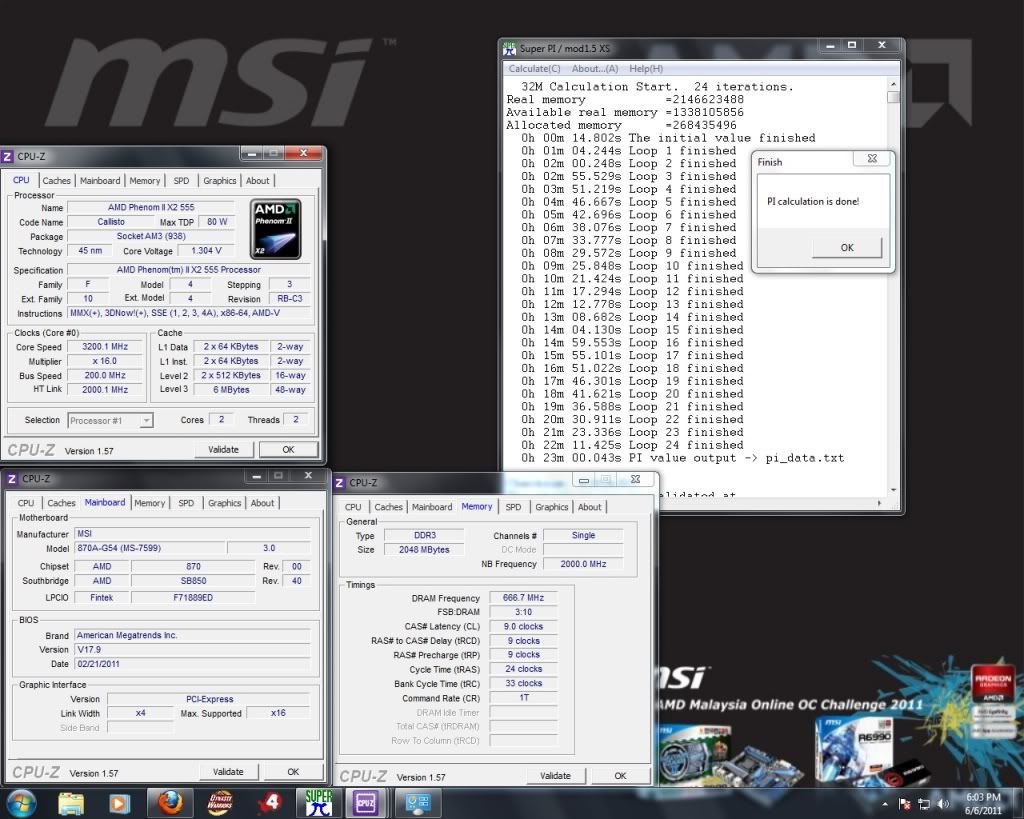Click the CPU-Z taskbar icon
The image size is (1024, 819).
click(x=366, y=803)
